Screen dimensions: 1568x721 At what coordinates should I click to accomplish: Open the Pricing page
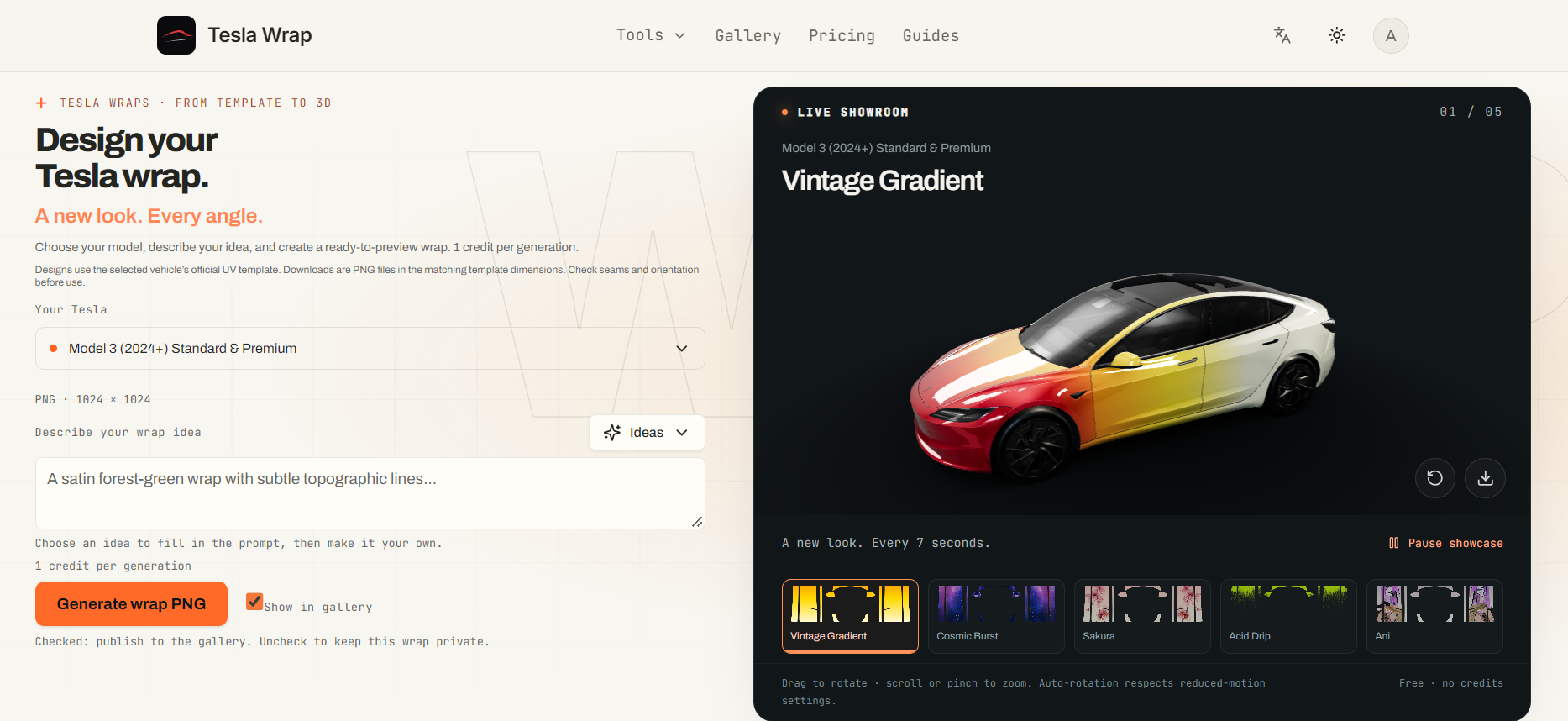tap(842, 35)
